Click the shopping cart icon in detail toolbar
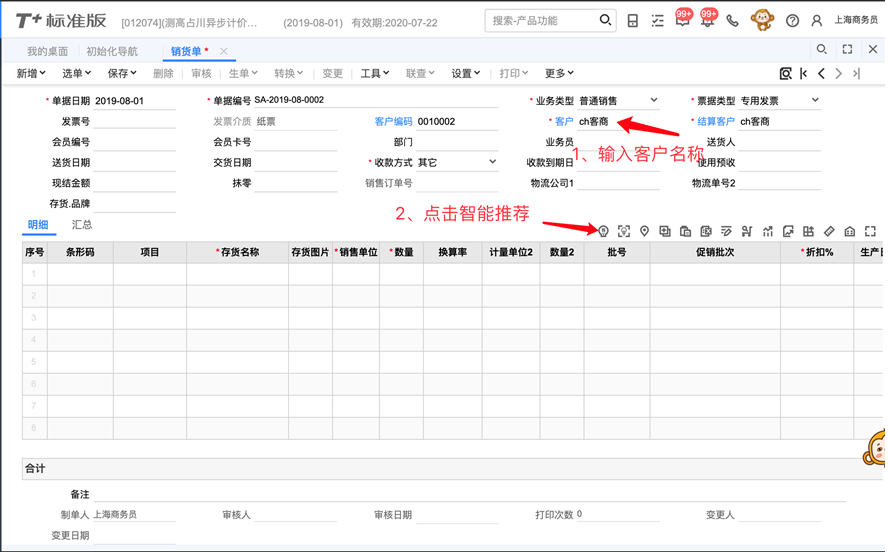 pyautogui.click(x=746, y=231)
